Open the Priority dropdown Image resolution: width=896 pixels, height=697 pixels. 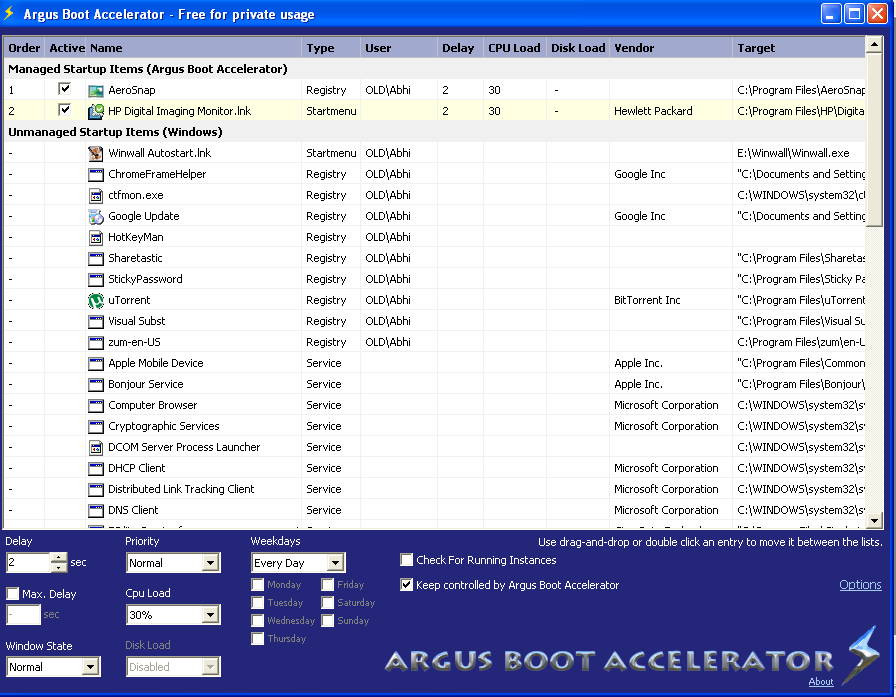[210, 563]
